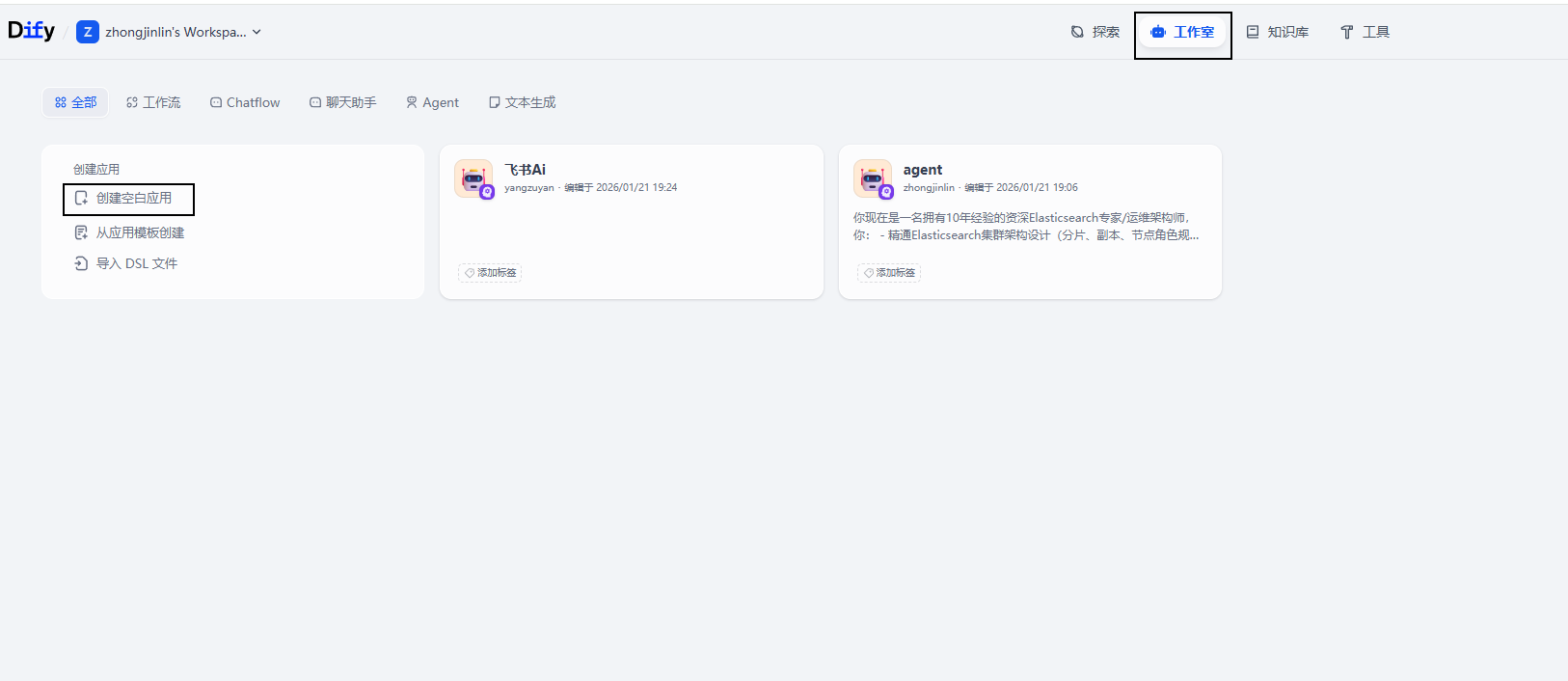Click 创建空白应用 to create blank app
This screenshot has height=681, width=1568.
(x=128, y=199)
